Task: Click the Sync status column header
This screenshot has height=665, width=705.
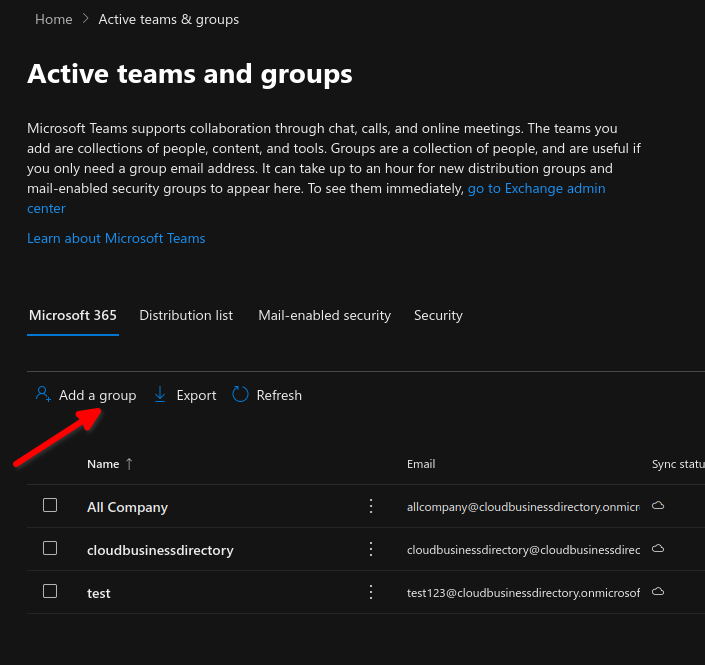Action: click(678, 464)
